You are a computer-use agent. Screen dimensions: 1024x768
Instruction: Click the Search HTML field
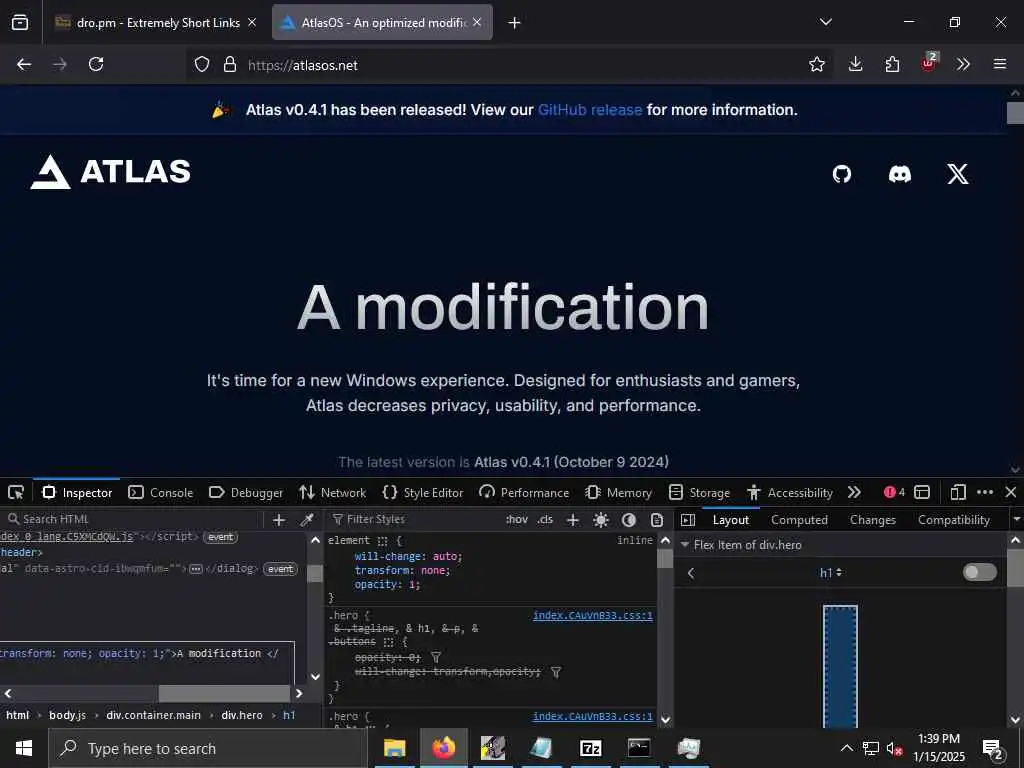(134, 519)
